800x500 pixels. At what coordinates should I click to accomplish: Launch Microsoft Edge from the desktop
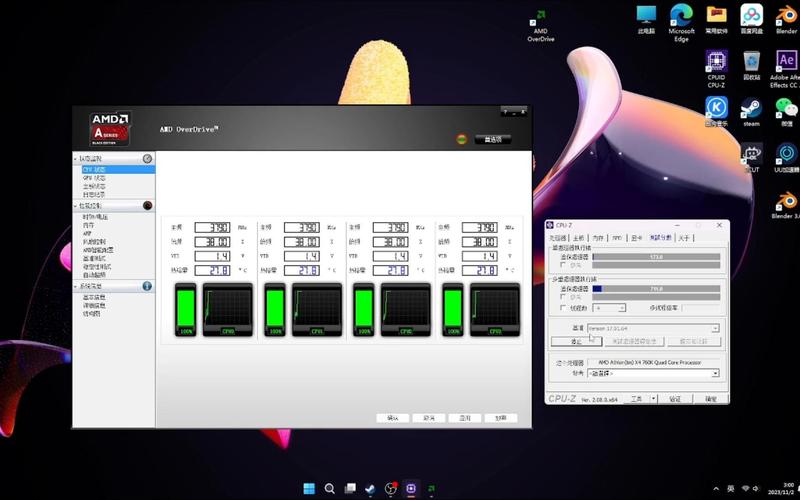pyautogui.click(x=681, y=22)
